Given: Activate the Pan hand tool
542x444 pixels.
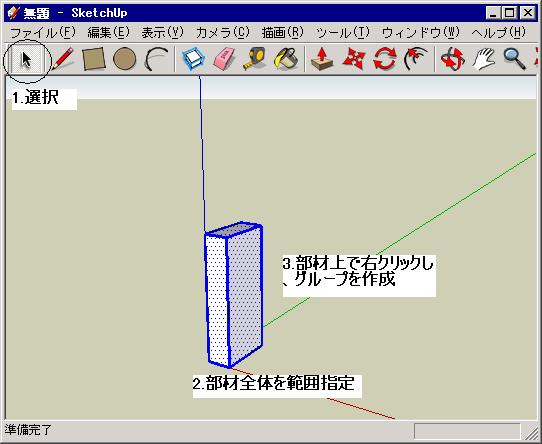Looking at the screenshot, I should tap(483, 59).
